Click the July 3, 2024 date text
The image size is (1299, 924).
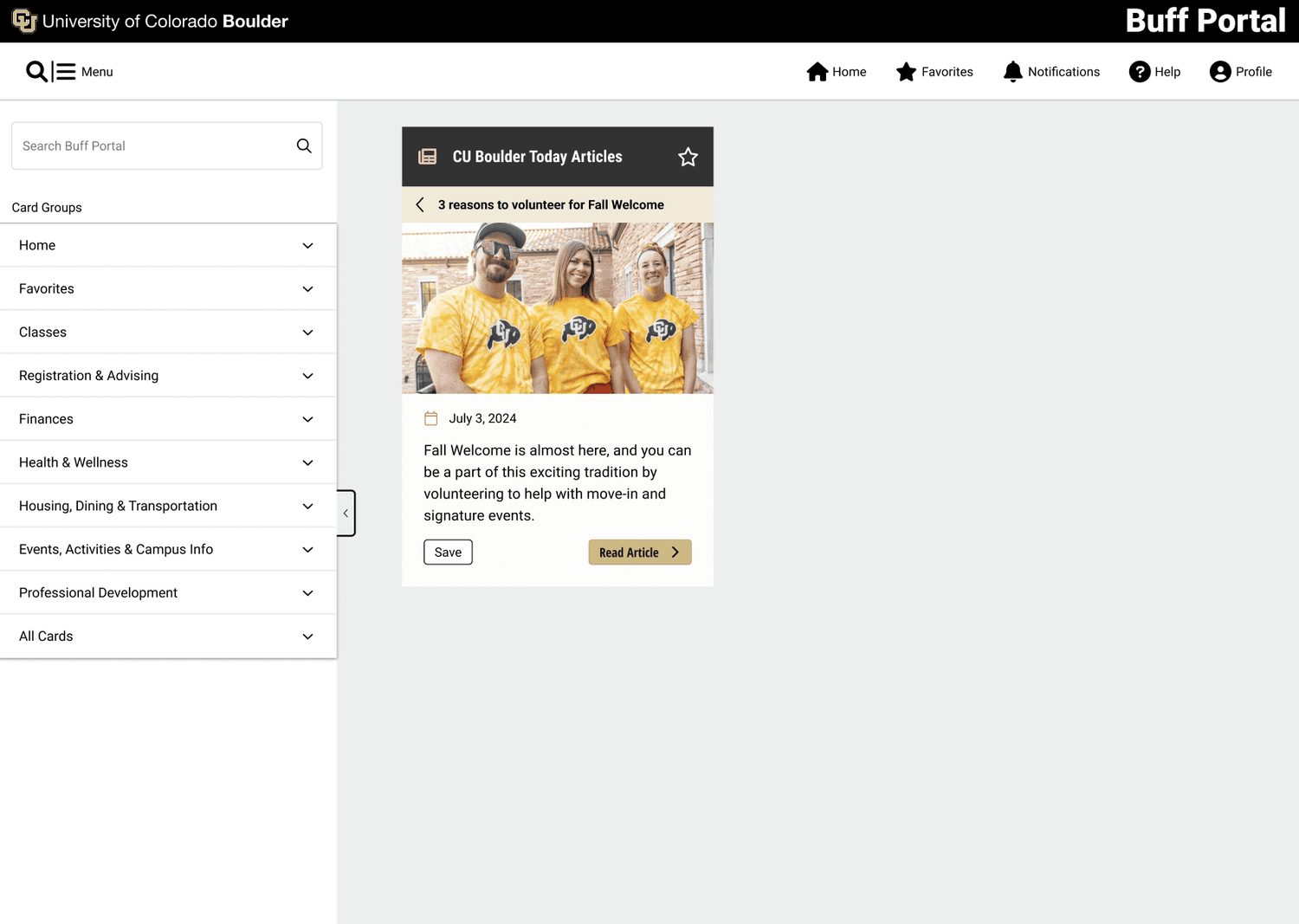pyautogui.click(x=482, y=418)
